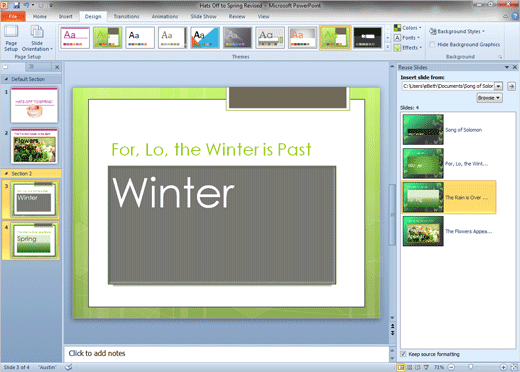This screenshot has height=372, width=520.
Task: Open Background Styles dropdown
Action: 457,31
